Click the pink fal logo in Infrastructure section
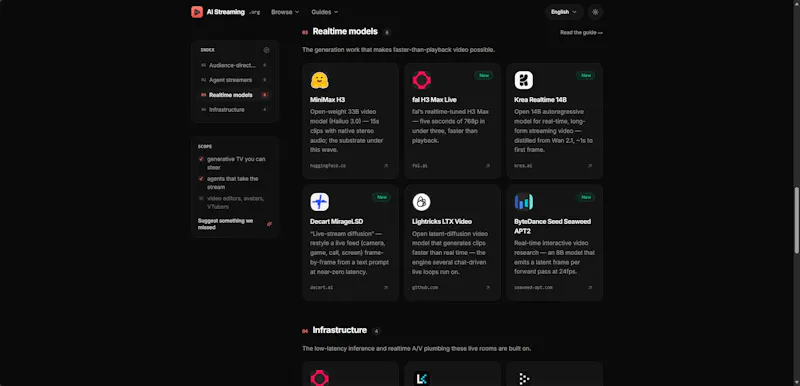 point(319,378)
